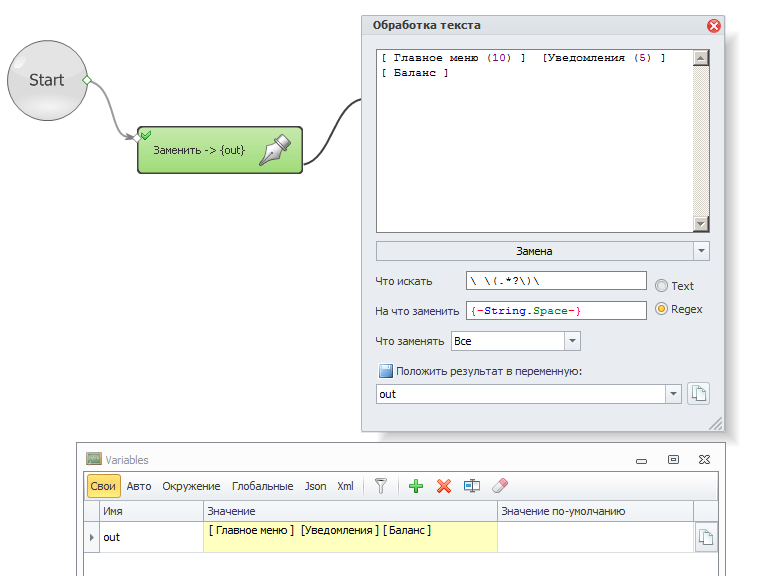Click the filter funnel icon in Variables
Screen dimensions: 763x576
tap(381, 486)
